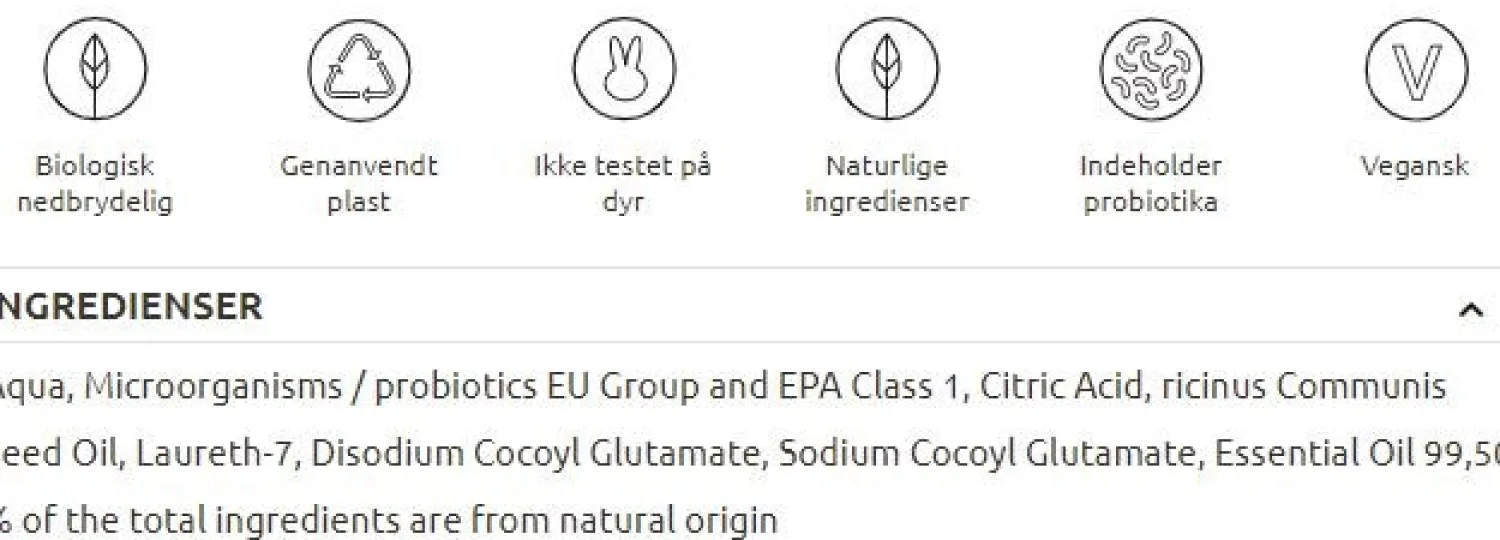The height and width of the screenshot is (540, 1500).
Task: Click the leaf icon above Naturlige ingredienser
Action: coord(887,70)
